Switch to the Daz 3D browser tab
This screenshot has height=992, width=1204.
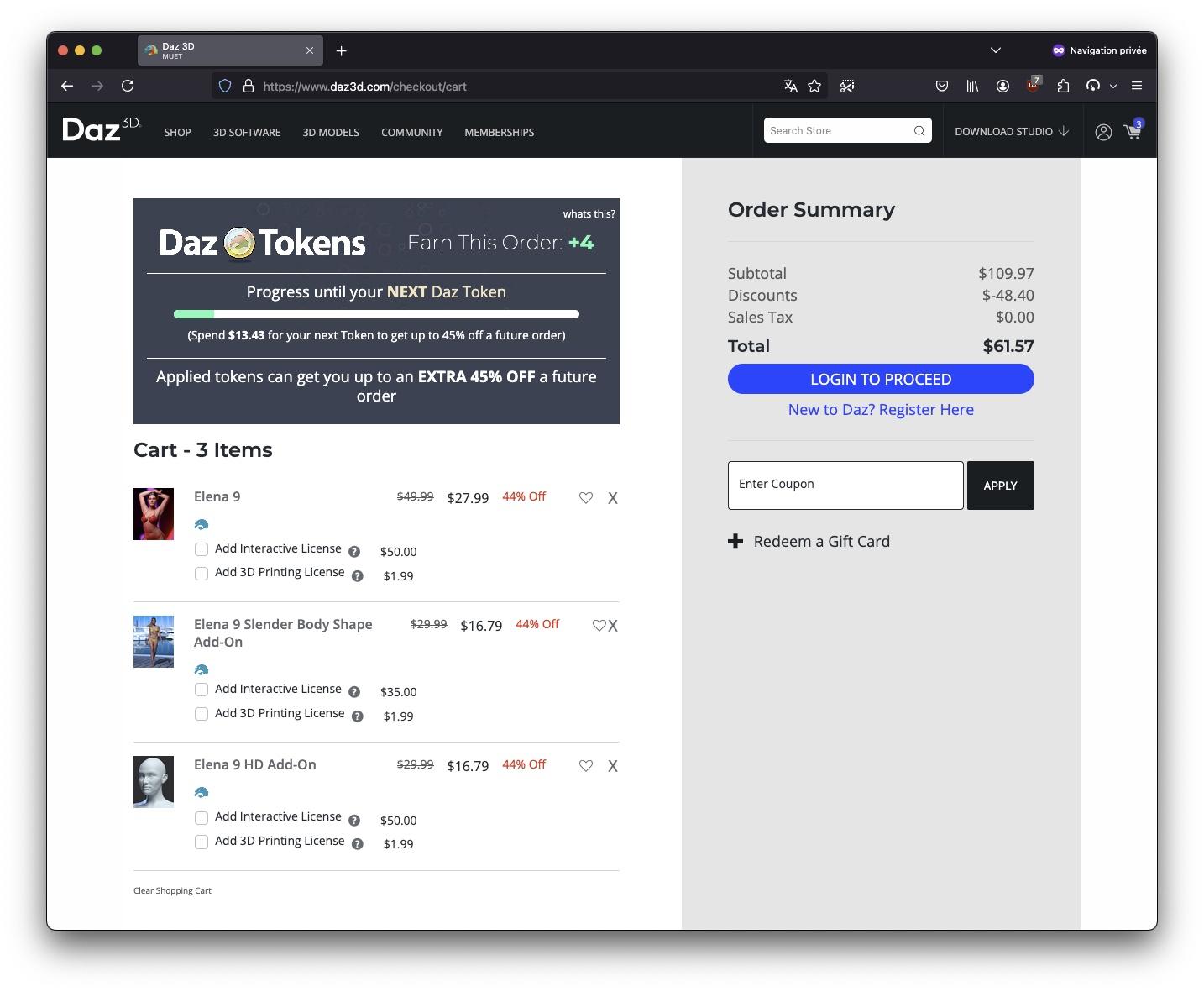[230, 50]
